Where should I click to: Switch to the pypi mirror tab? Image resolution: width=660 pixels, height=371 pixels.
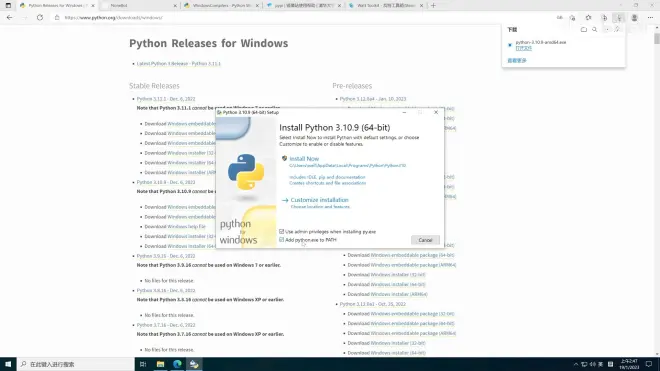coord(303,5)
